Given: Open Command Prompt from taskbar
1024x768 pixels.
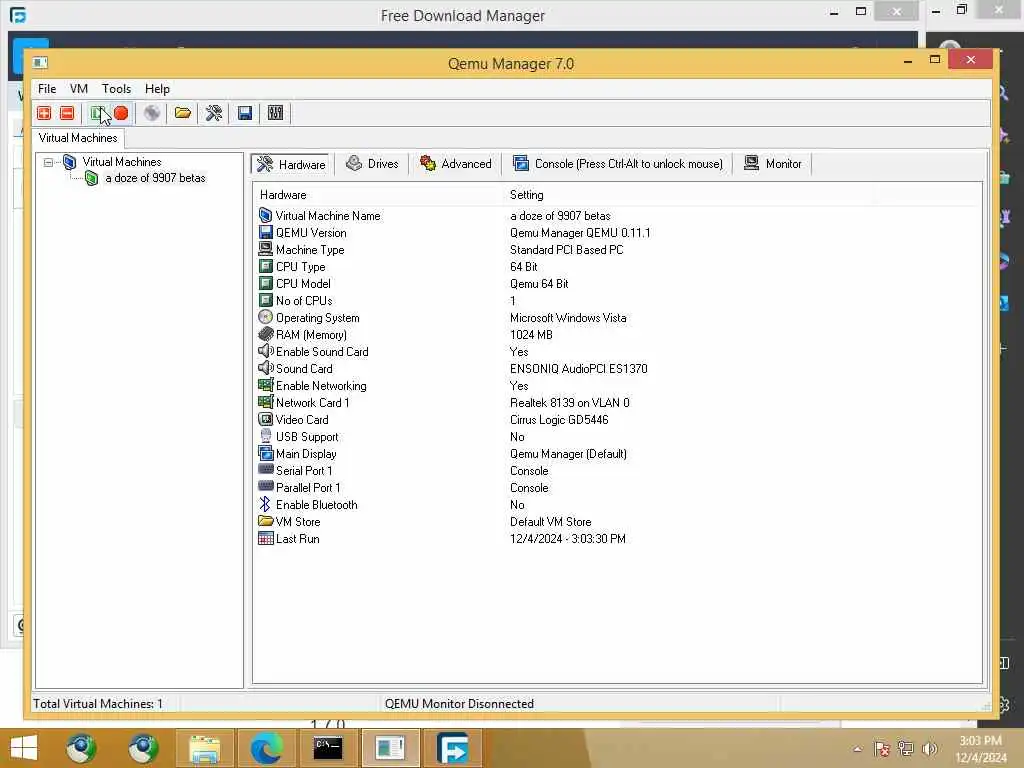Looking at the screenshot, I should pos(328,748).
